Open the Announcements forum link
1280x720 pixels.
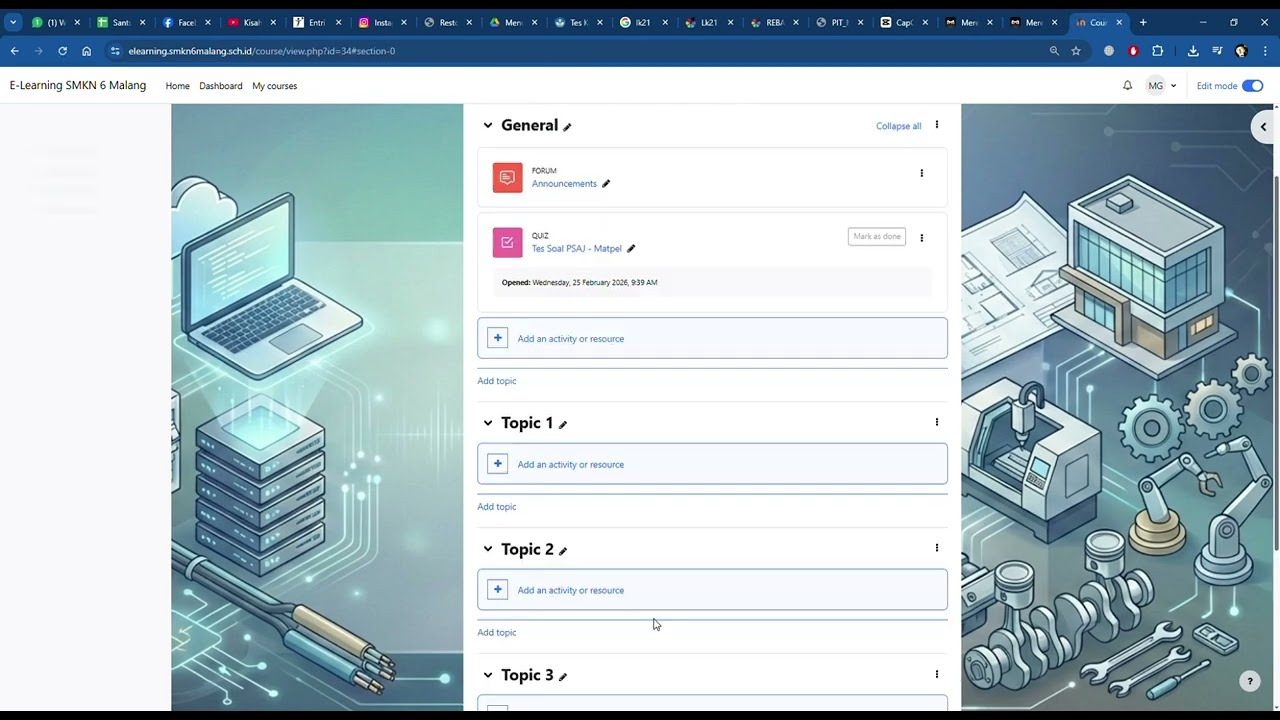564,184
